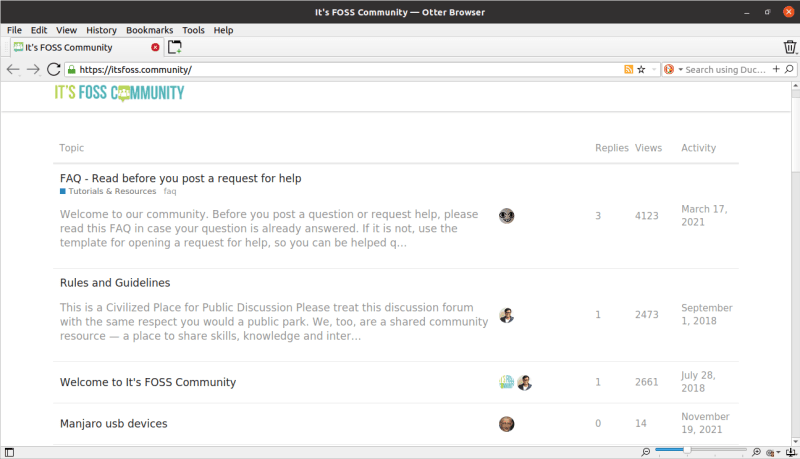Open the address bar history dropdown arrow

pyautogui.click(x=654, y=70)
